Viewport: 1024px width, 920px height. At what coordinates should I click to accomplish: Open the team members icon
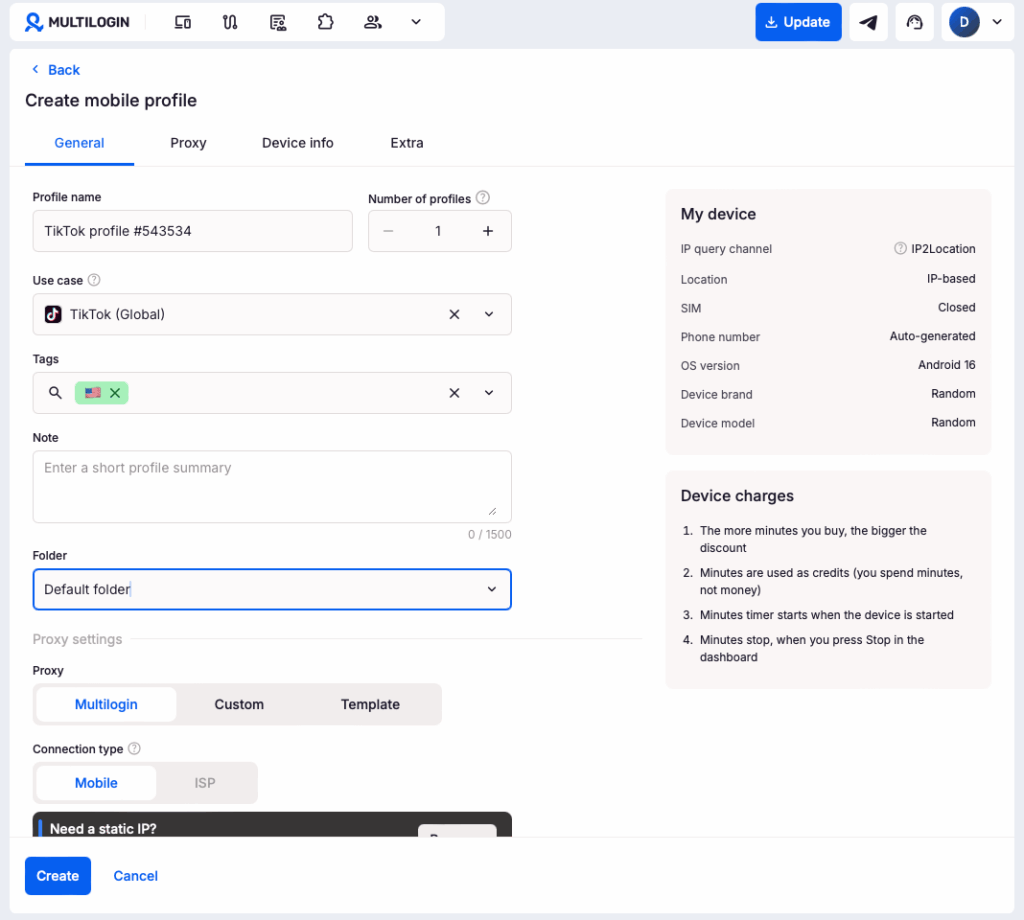click(373, 22)
